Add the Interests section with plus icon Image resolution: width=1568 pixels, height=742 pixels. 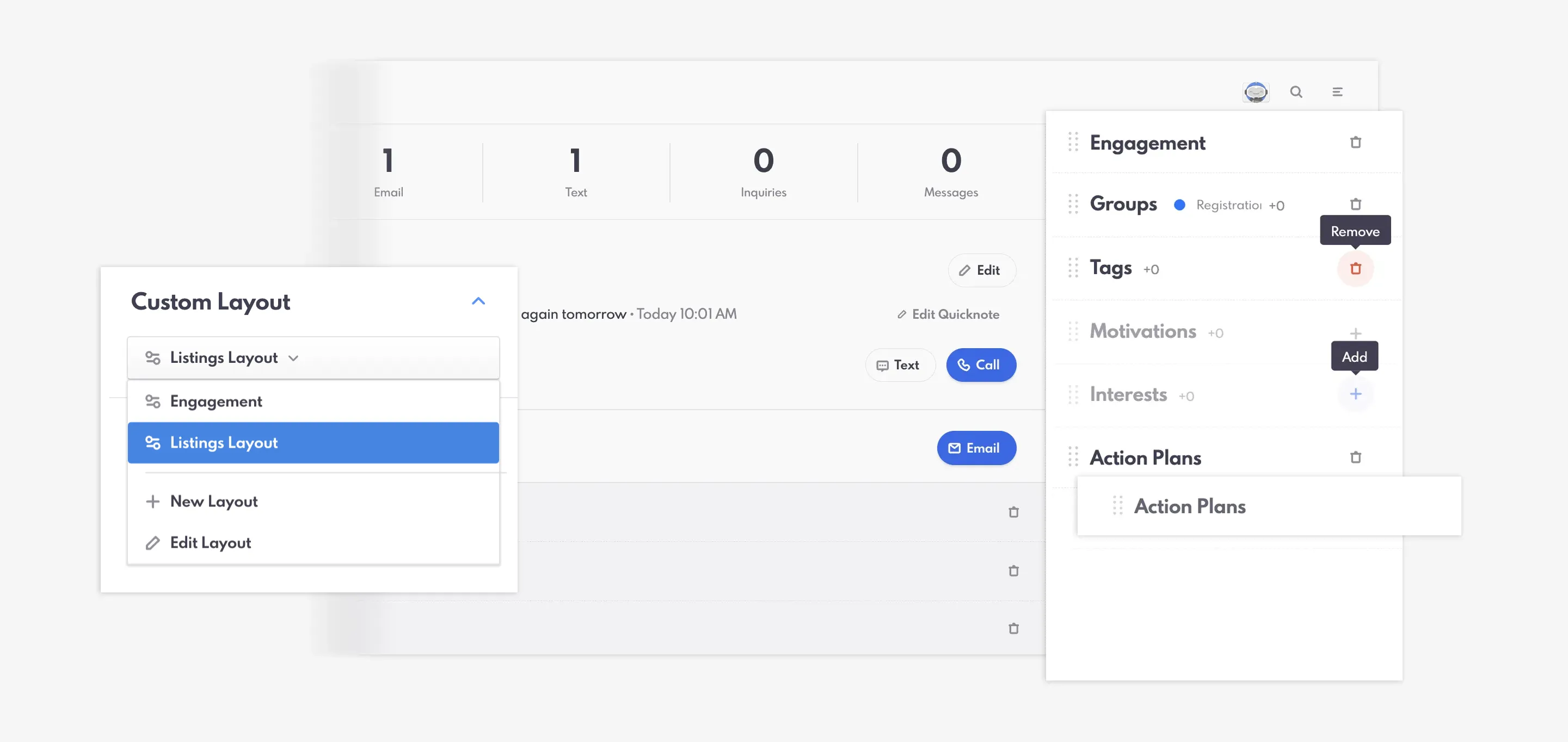pyautogui.click(x=1356, y=394)
